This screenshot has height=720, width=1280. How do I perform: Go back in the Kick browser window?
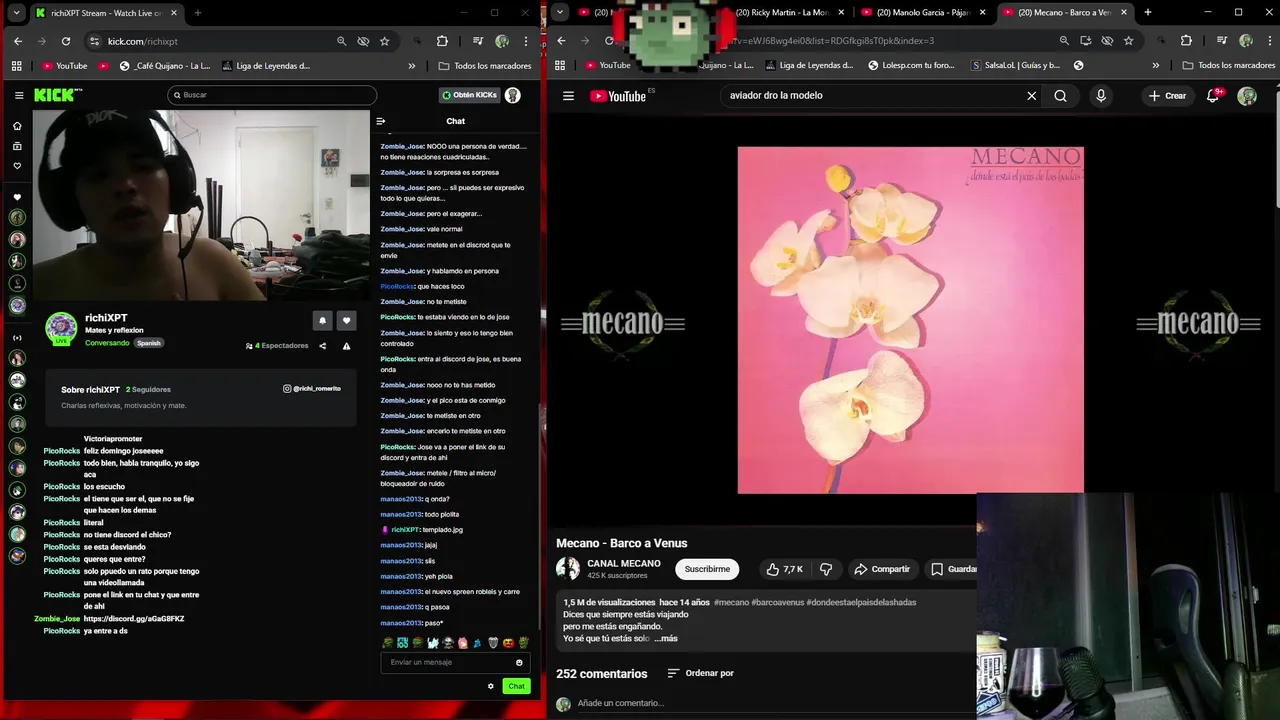click(x=18, y=41)
